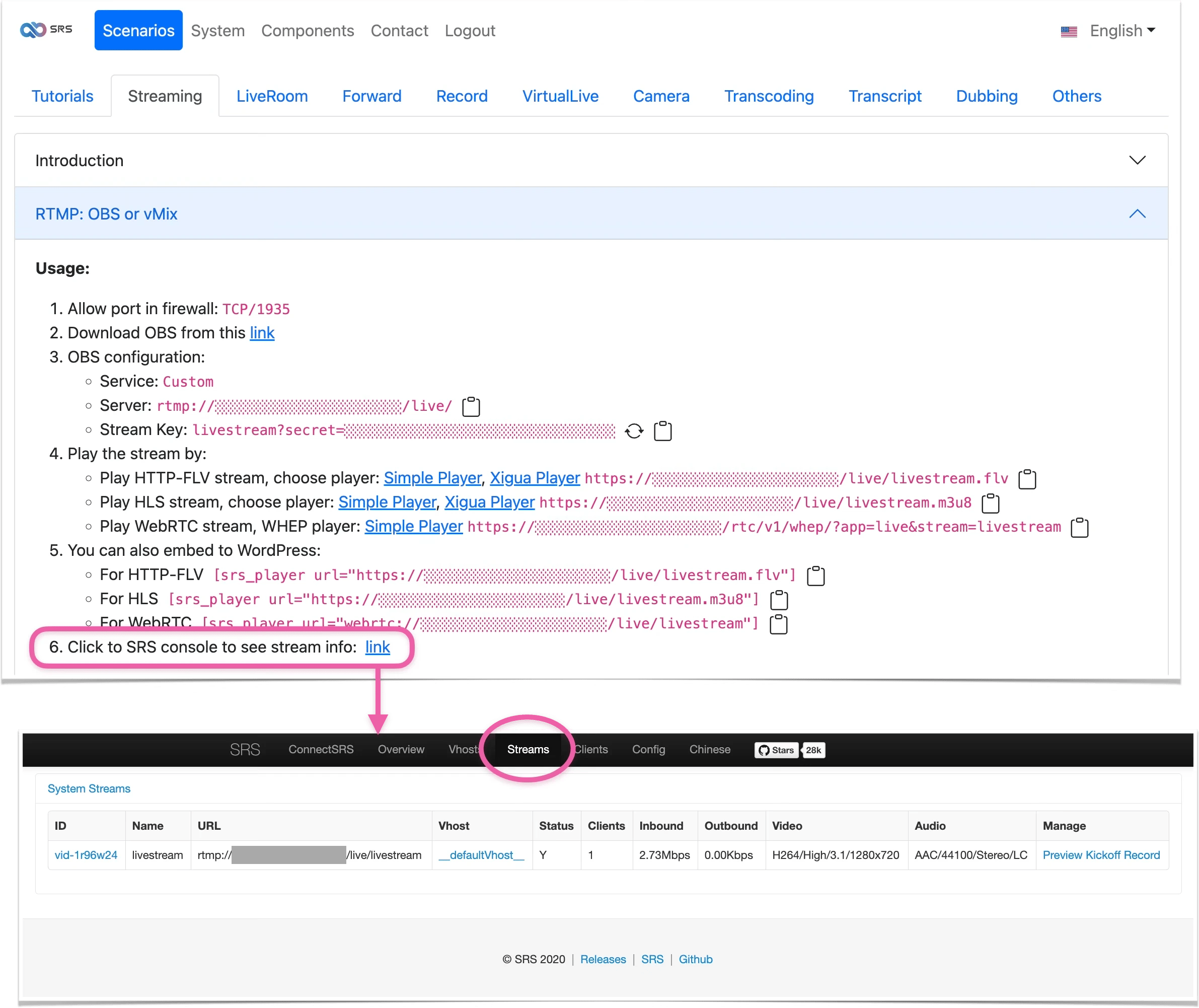This screenshot has height=1008, width=1199.
Task: Regenerate the stream key secret
Action: coord(634,431)
